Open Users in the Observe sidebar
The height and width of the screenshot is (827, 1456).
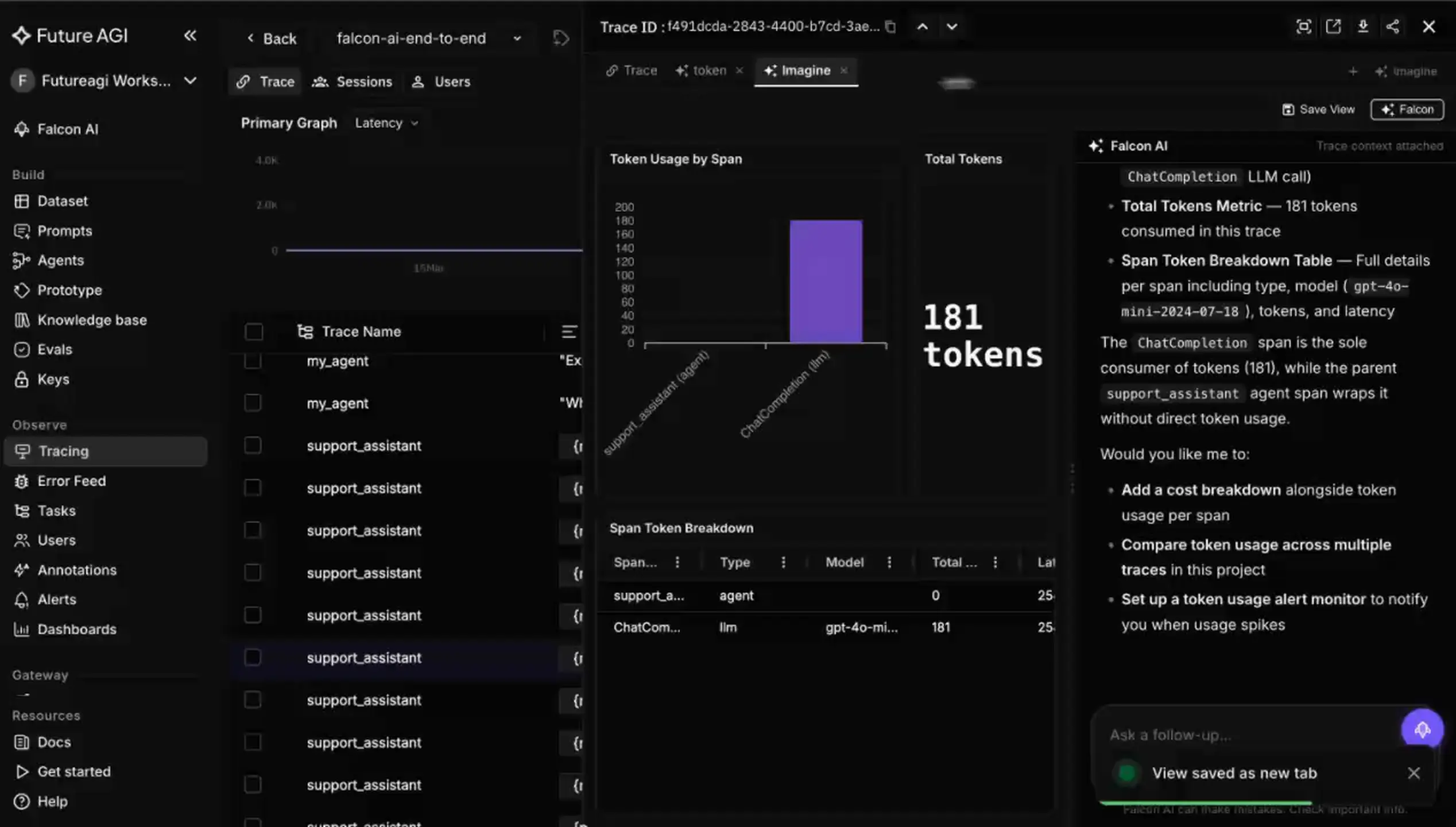45,540
